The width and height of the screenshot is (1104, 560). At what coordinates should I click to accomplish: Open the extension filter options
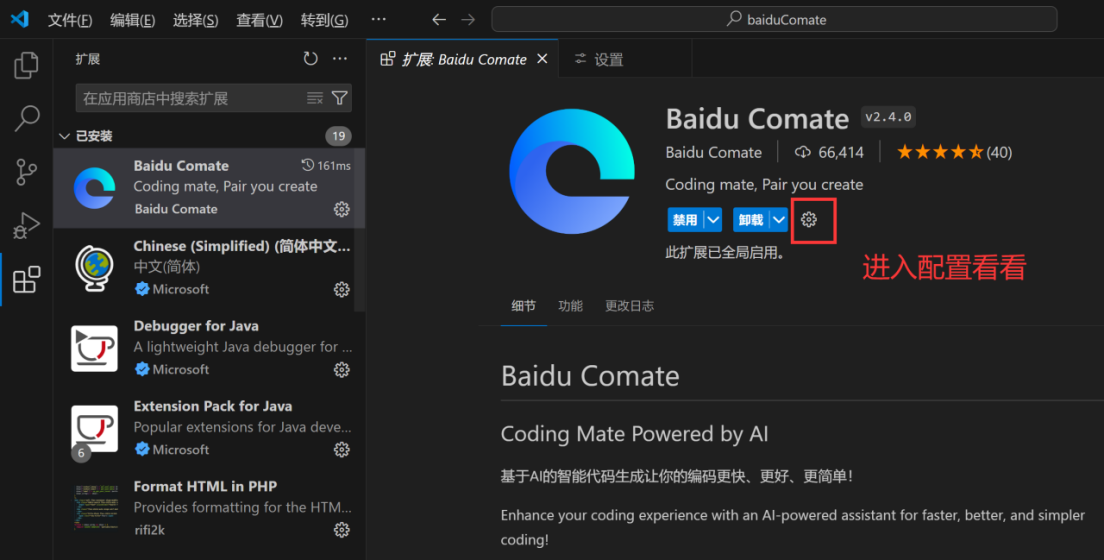(339, 98)
